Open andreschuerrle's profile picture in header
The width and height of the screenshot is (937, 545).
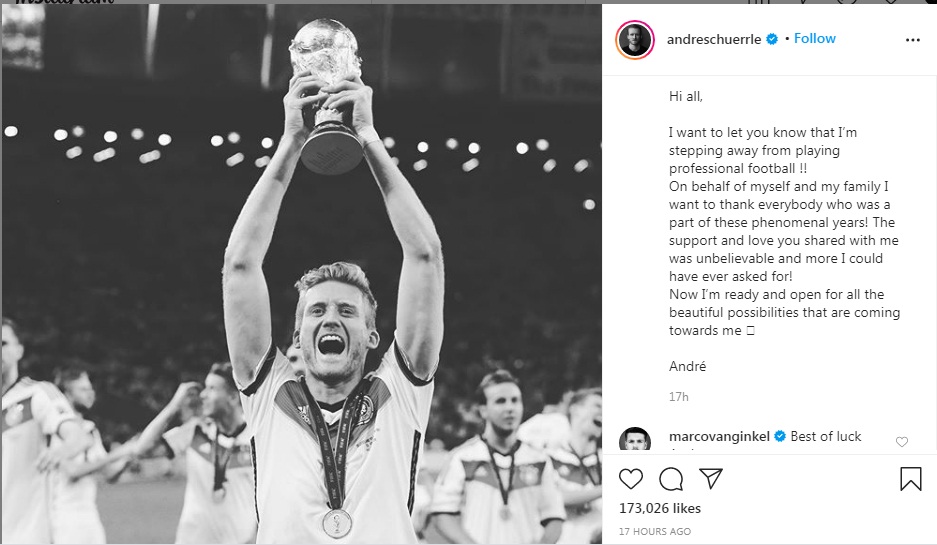click(635, 40)
